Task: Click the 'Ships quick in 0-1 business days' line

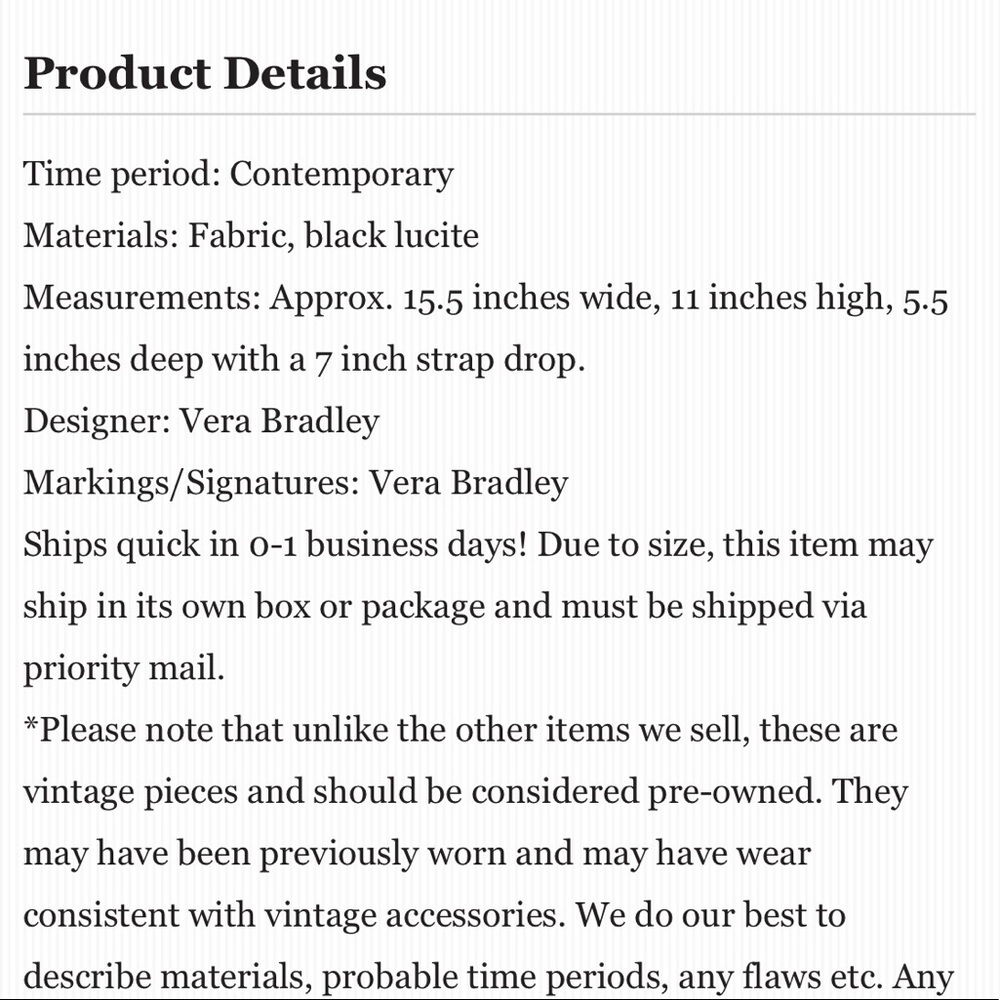Action: point(478,545)
